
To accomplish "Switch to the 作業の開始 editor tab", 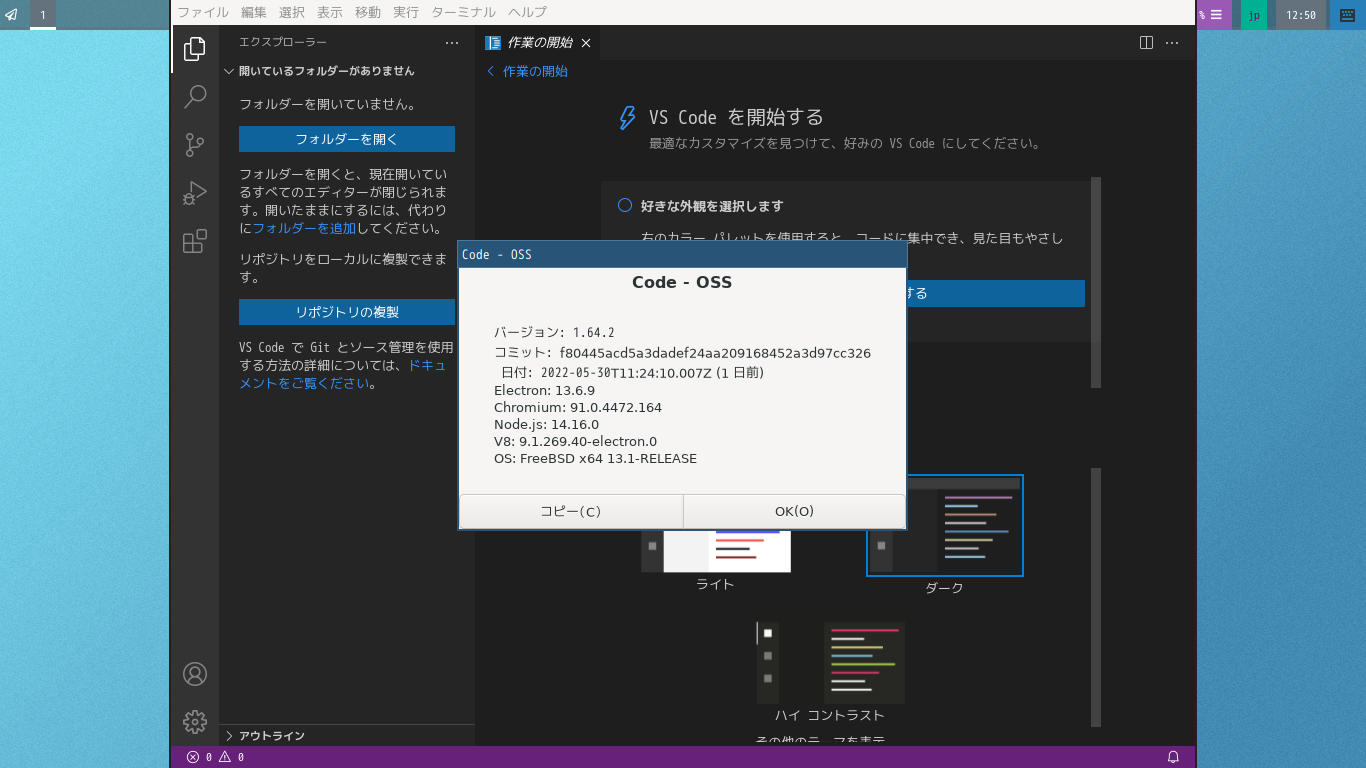I will click(x=540, y=43).
